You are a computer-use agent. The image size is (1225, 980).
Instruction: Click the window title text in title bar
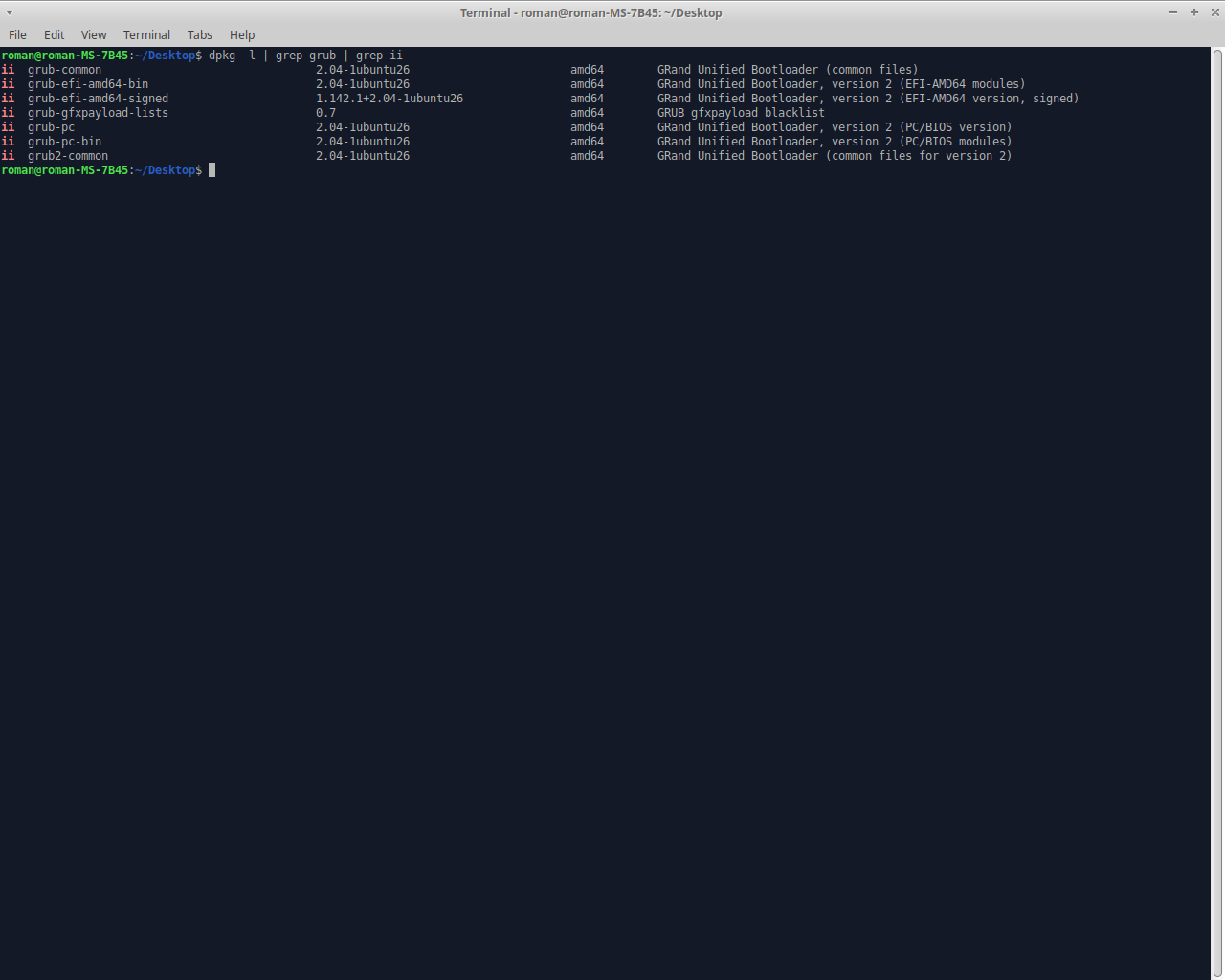point(590,12)
